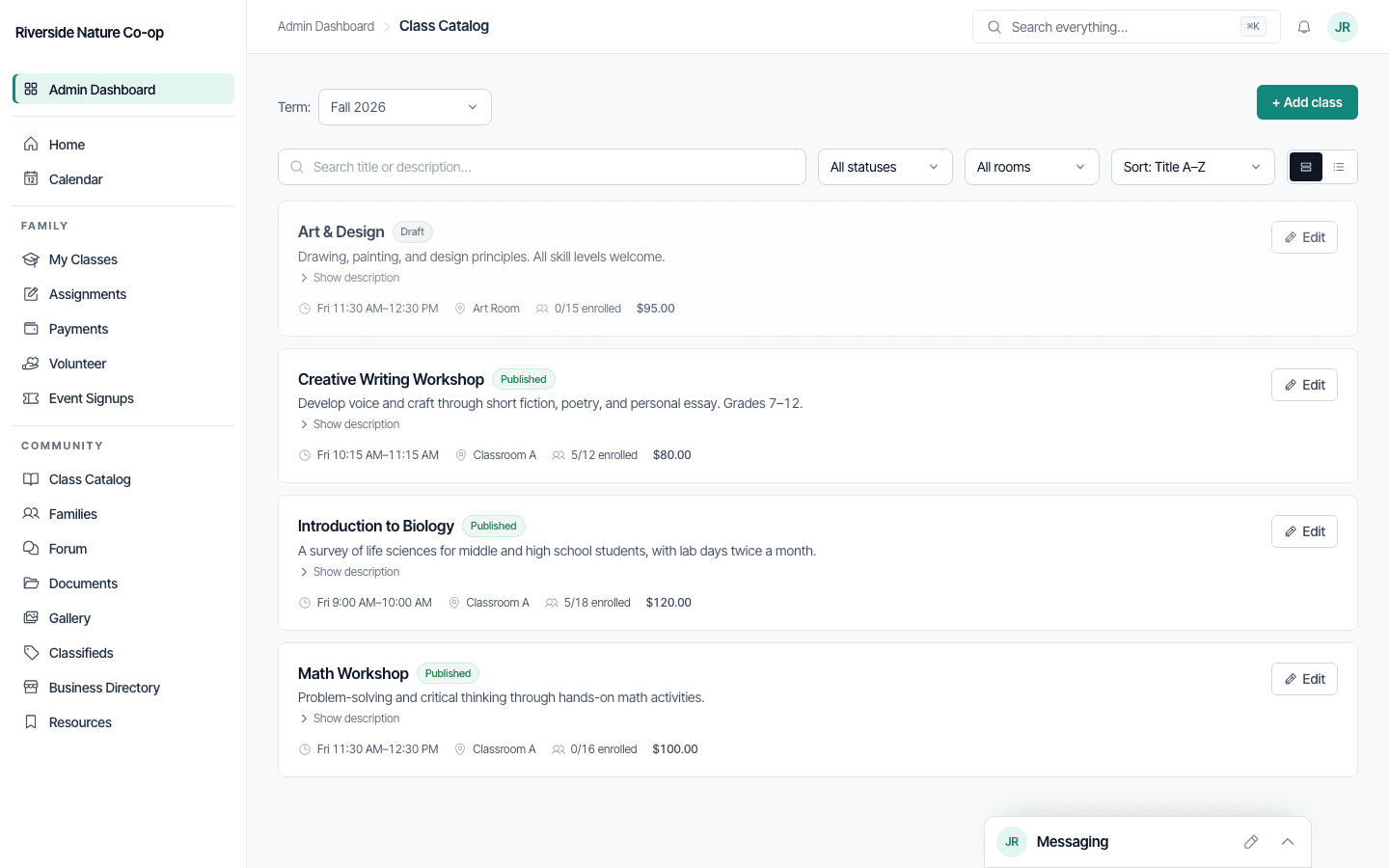Switch to card view layout
The height and width of the screenshot is (868, 1389).
click(1306, 167)
